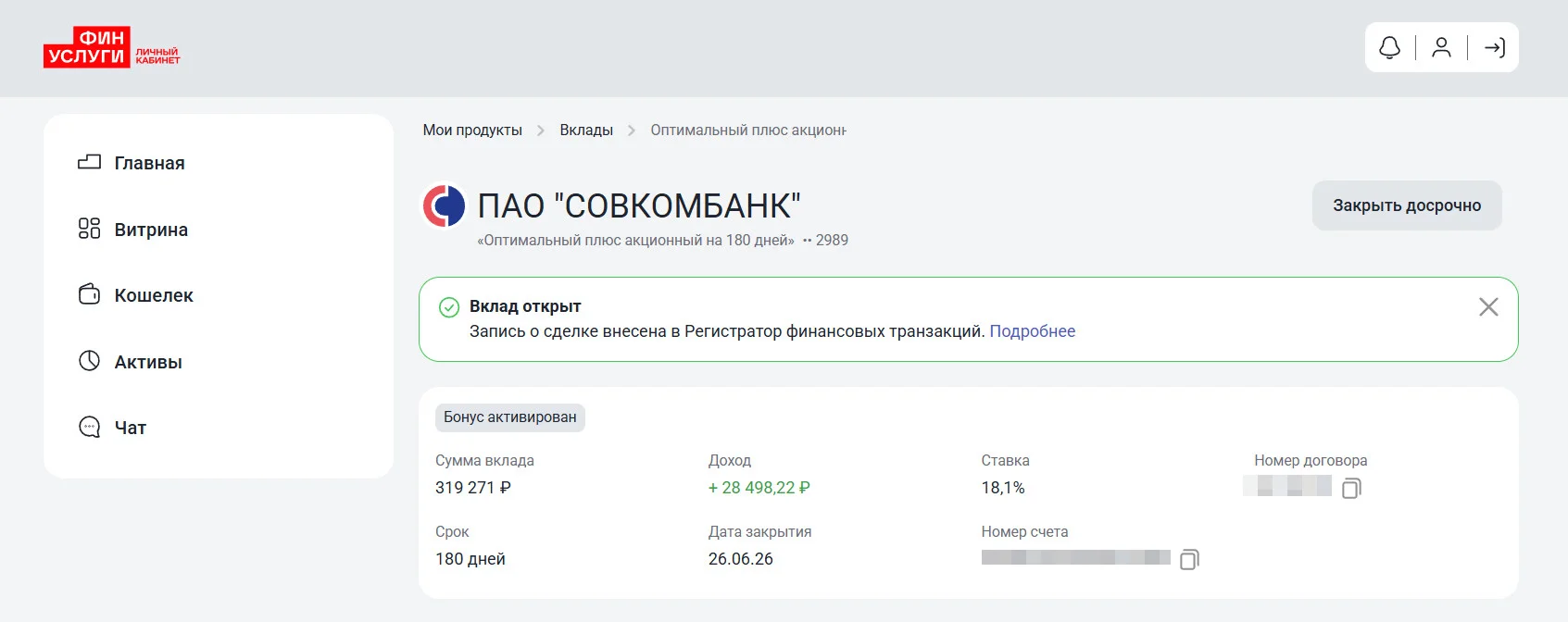Copy the account number
Image resolution: width=1568 pixels, height=622 pixels.
(1189, 559)
